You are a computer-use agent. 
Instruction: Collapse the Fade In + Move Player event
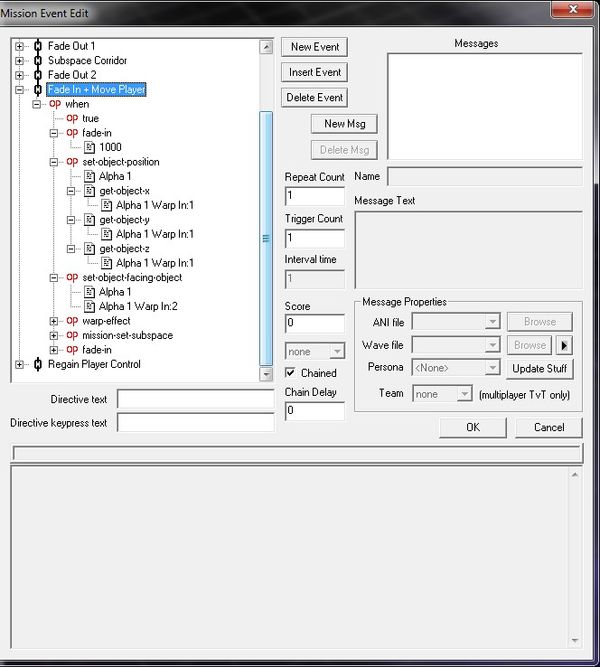20,90
